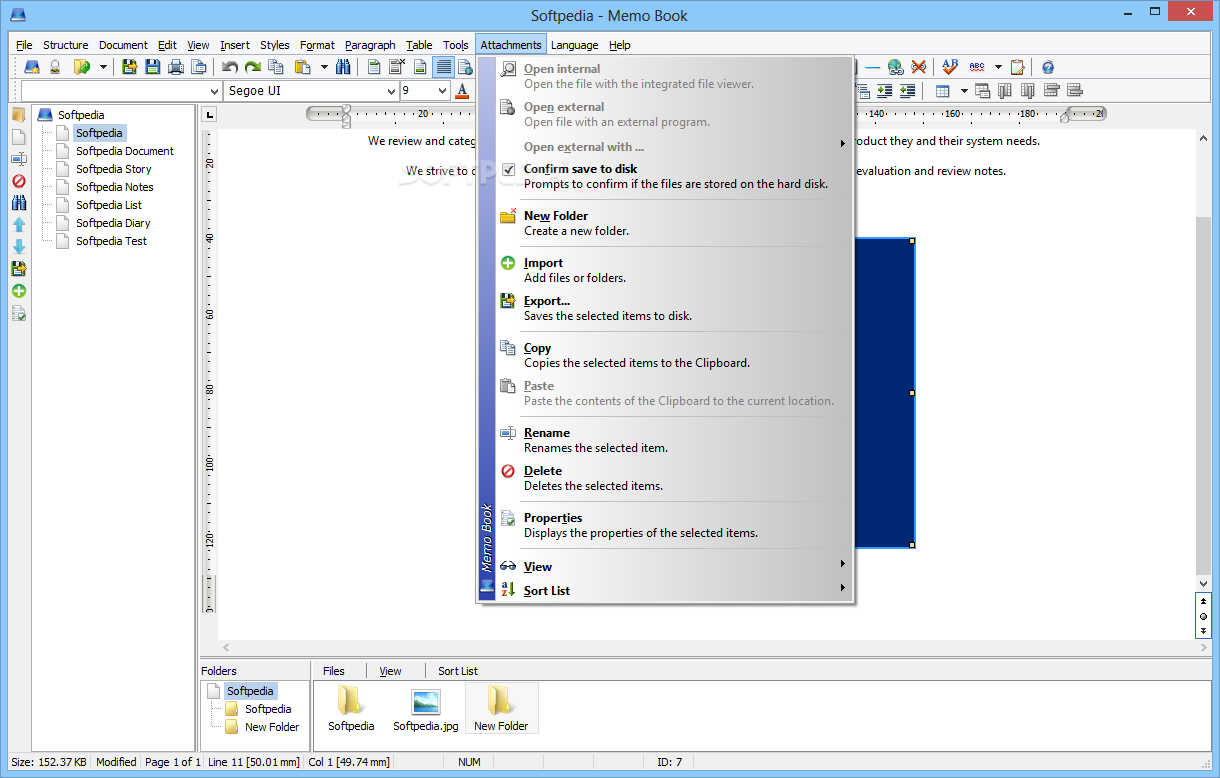Select Softpedia Diary in the structure tree

click(x=113, y=223)
